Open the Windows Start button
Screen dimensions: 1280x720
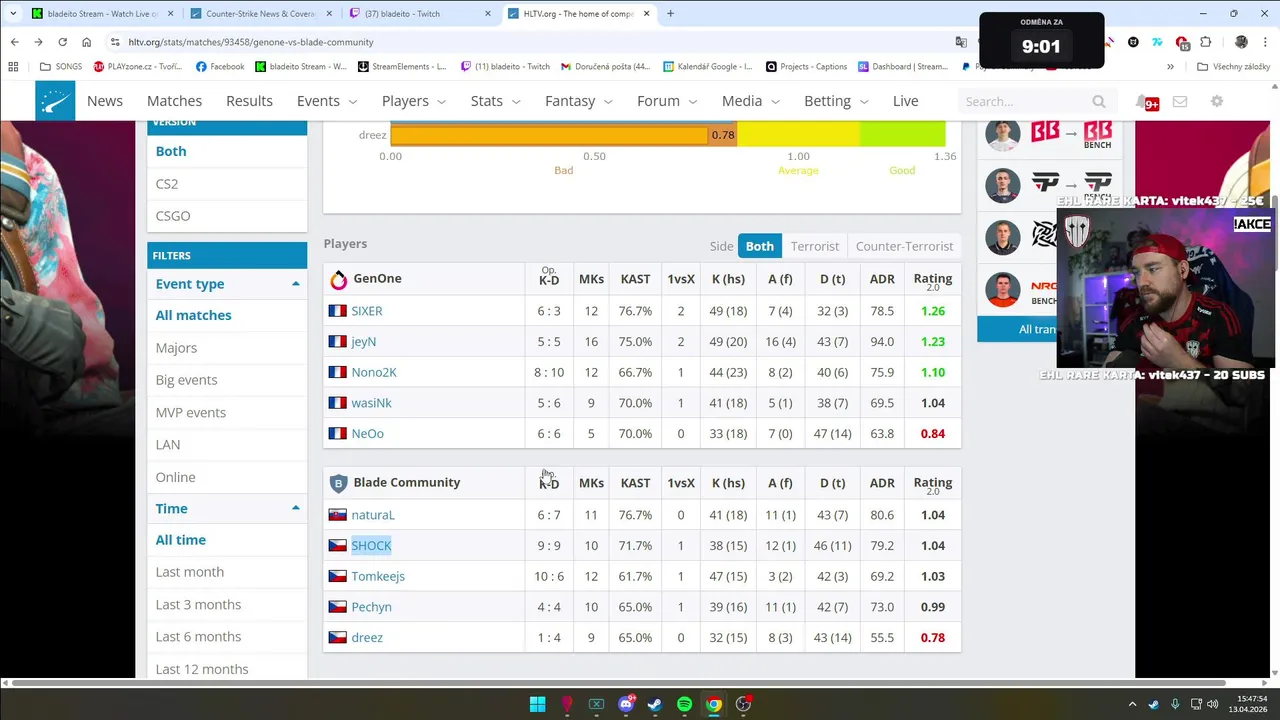(x=537, y=704)
